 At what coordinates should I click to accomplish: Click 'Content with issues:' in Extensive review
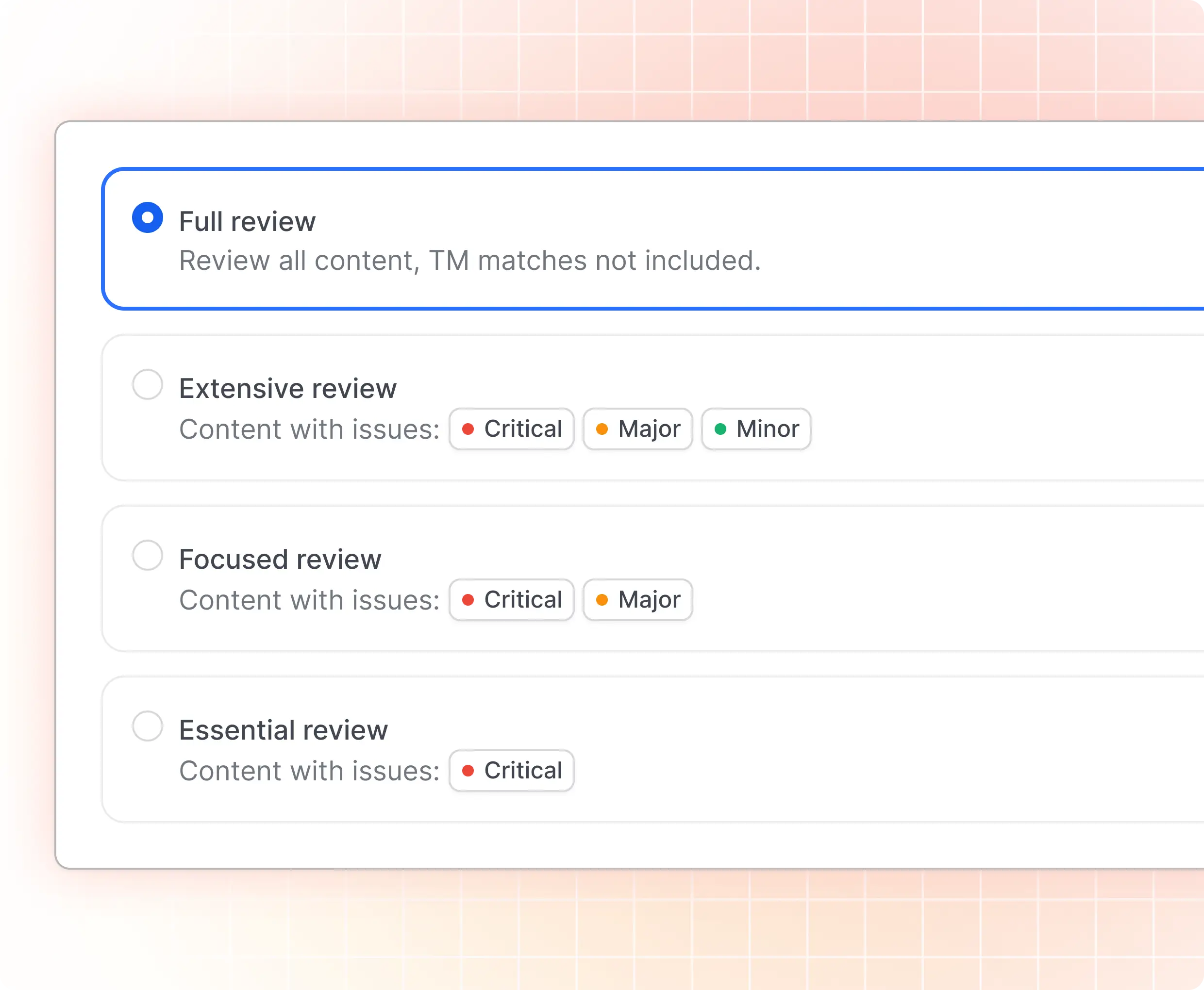309,429
